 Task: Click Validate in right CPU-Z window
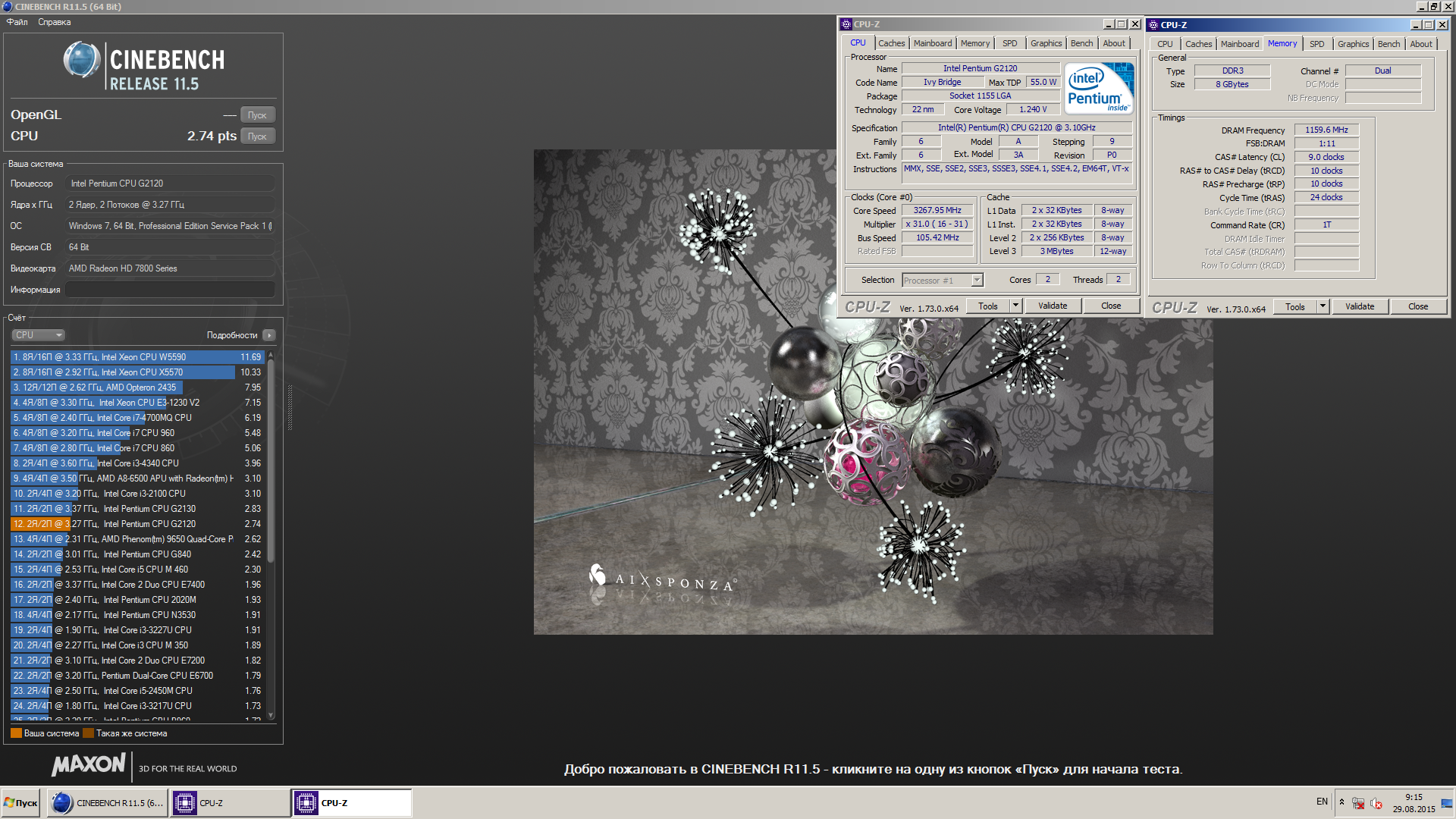tap(1360, 306)
